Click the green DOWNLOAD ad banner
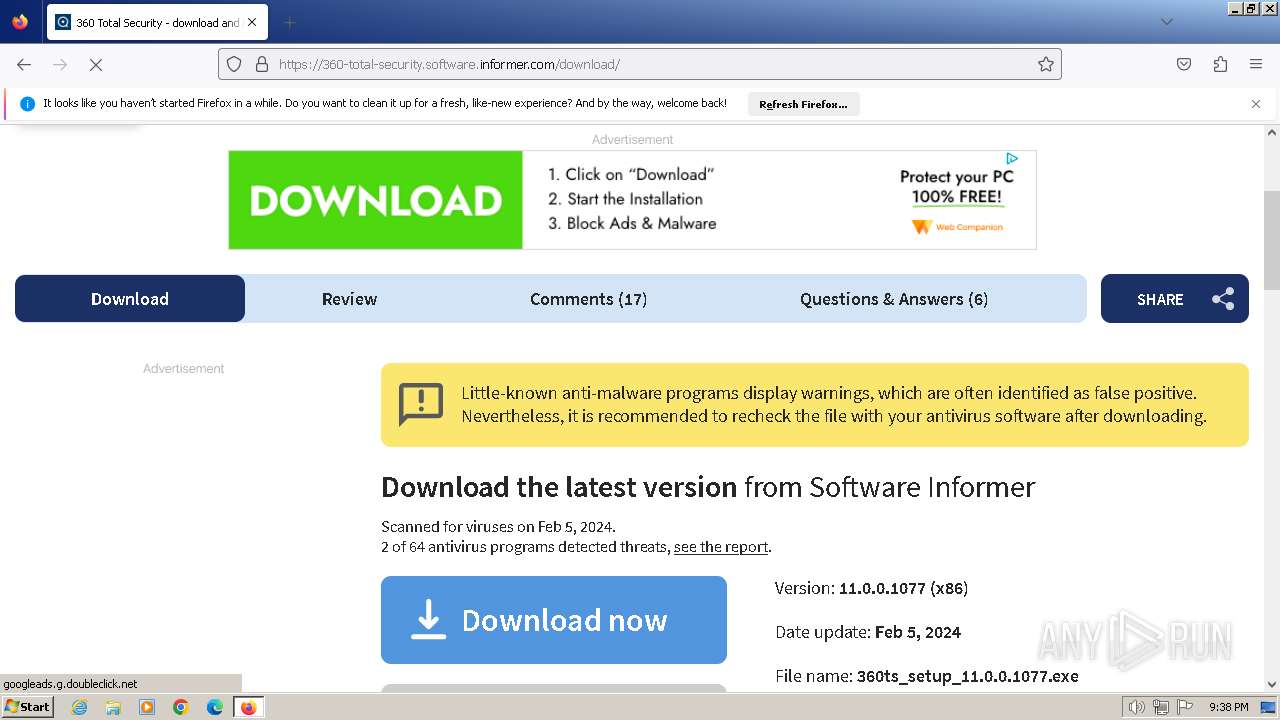The height and width of the screenshot is (720, 1280). (376, 200)
